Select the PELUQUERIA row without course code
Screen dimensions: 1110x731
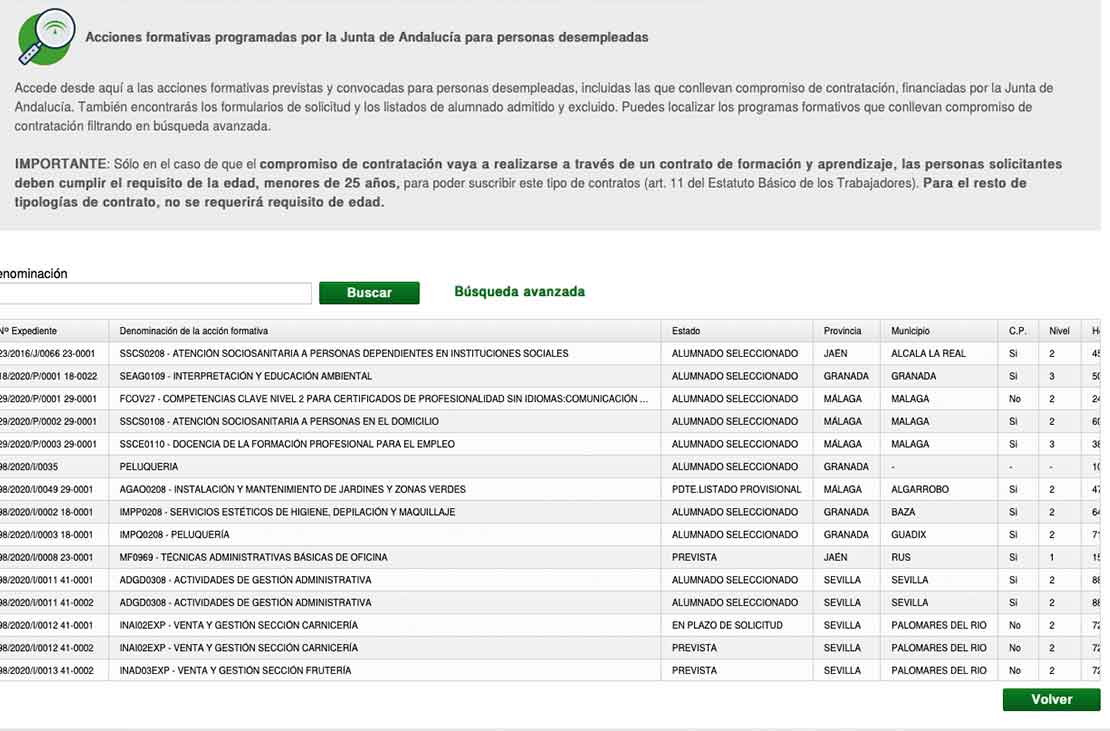pyautogui.click(x=550, y=466)
